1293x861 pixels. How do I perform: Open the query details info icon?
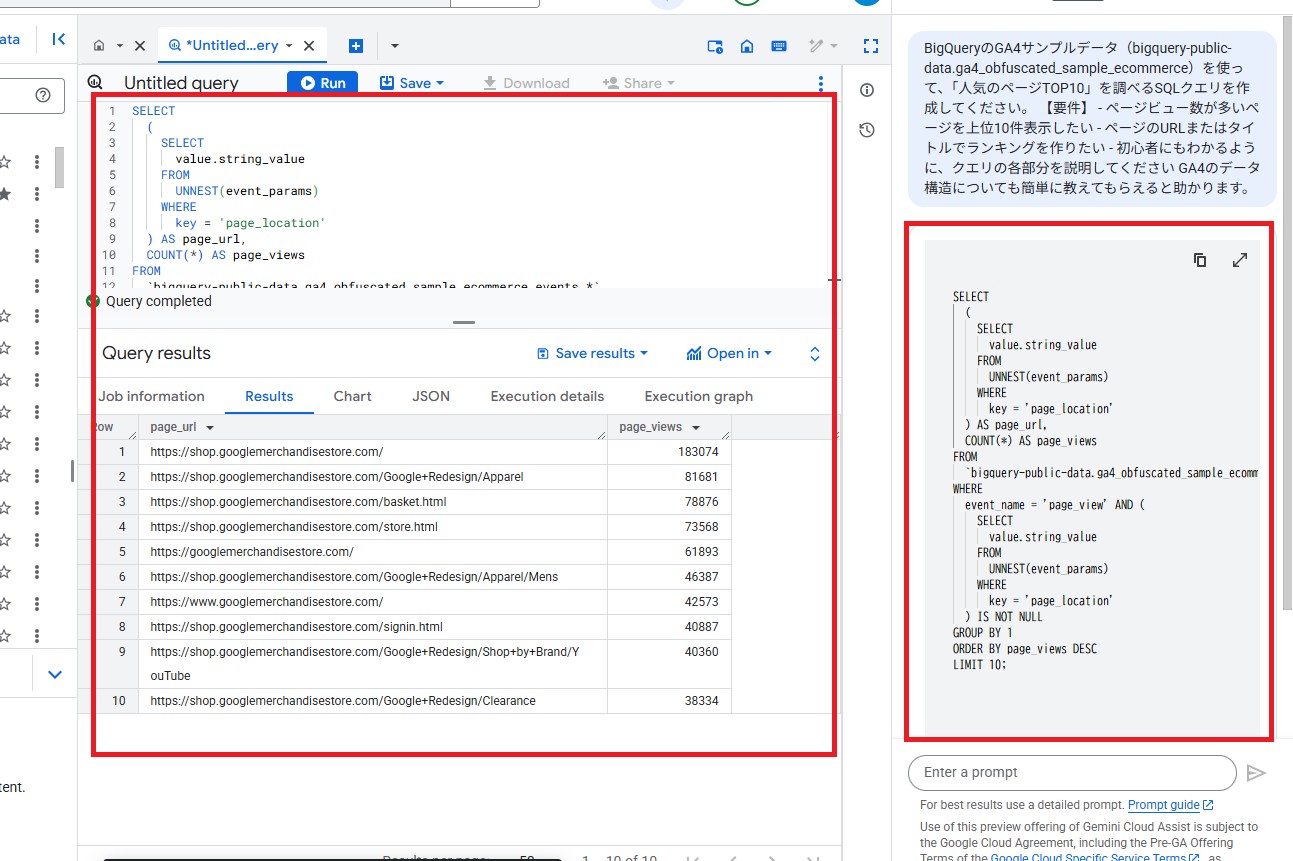pos(867,90)
